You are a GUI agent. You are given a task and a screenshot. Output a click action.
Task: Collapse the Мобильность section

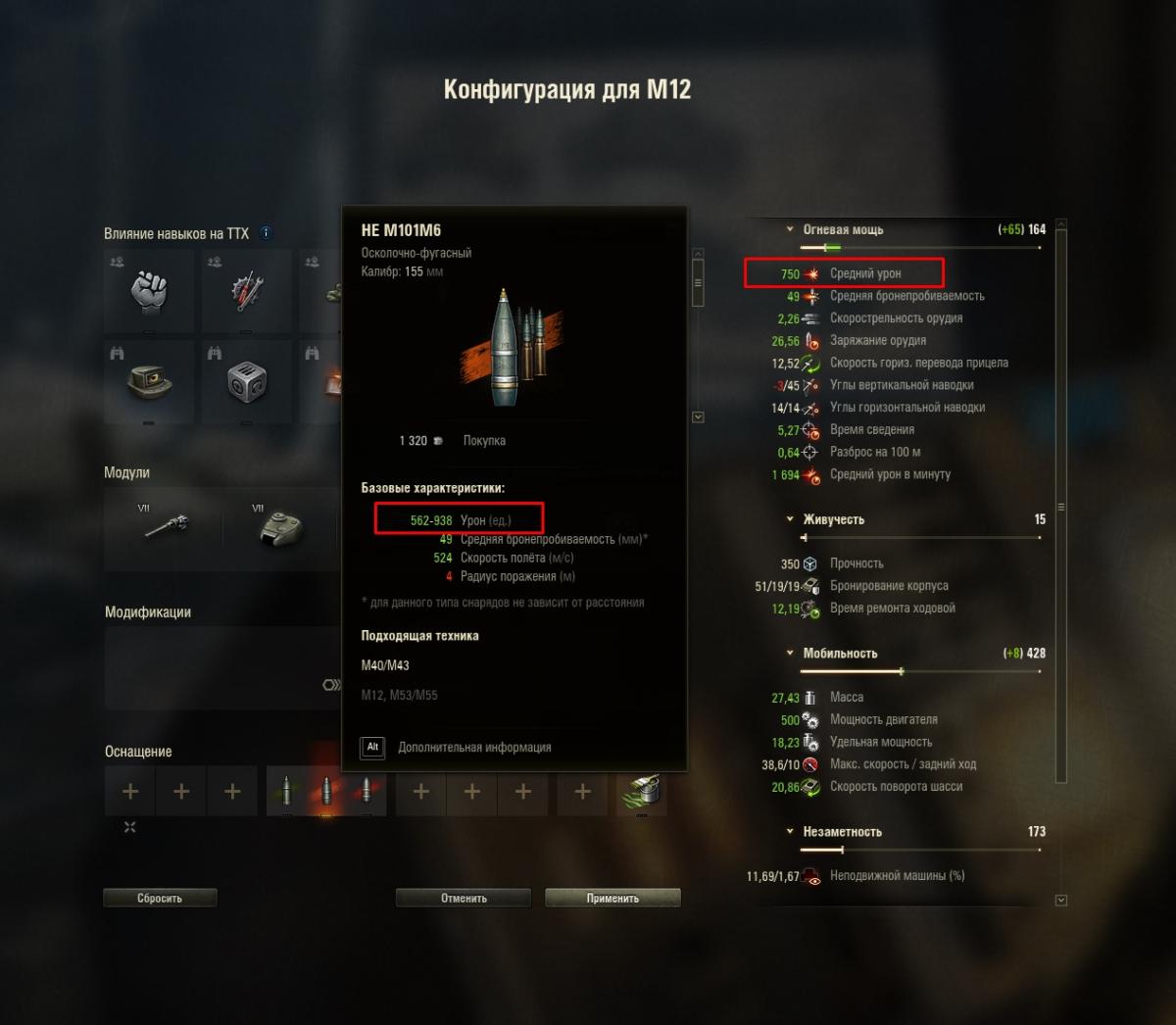point(790,653)
